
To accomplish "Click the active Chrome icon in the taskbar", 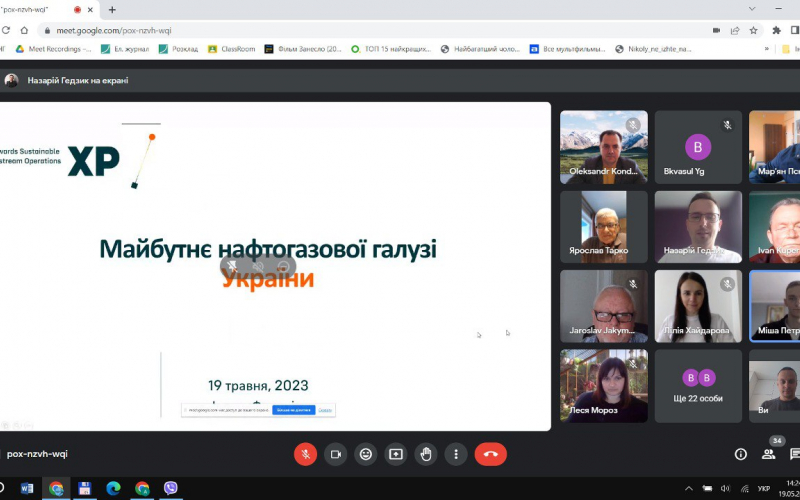I will point(56,488).
